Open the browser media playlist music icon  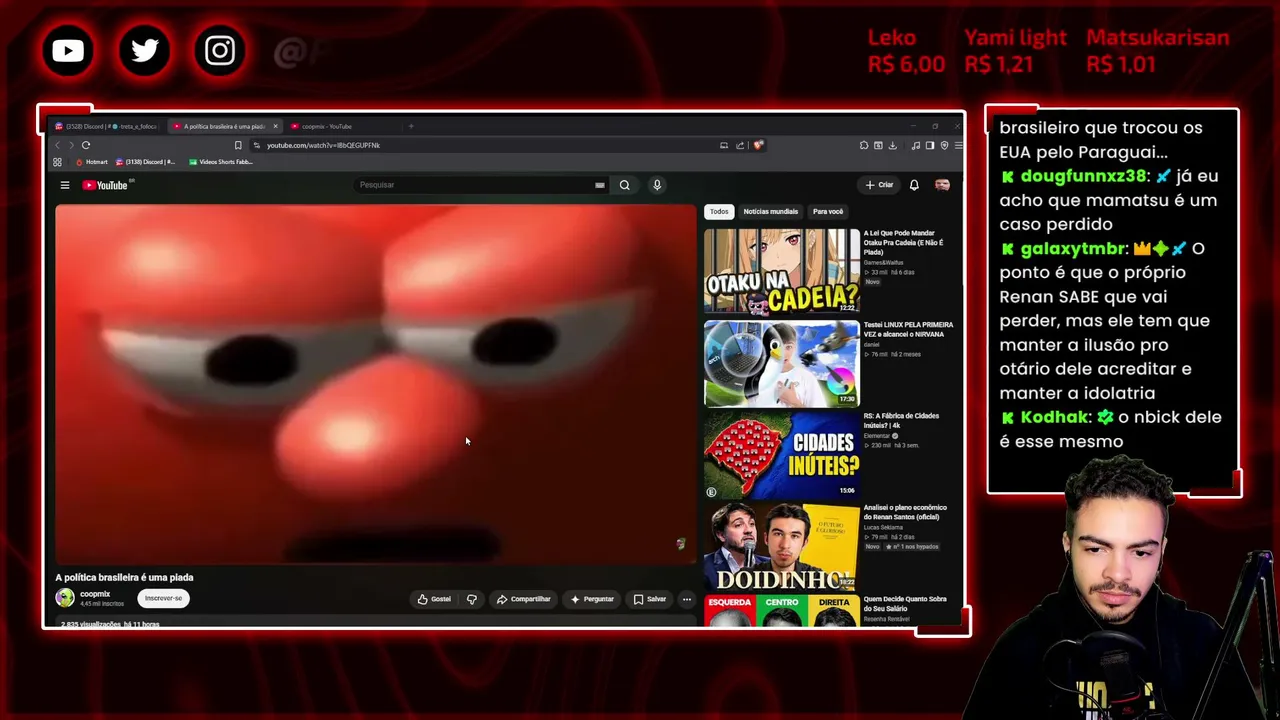click(915, 145)
